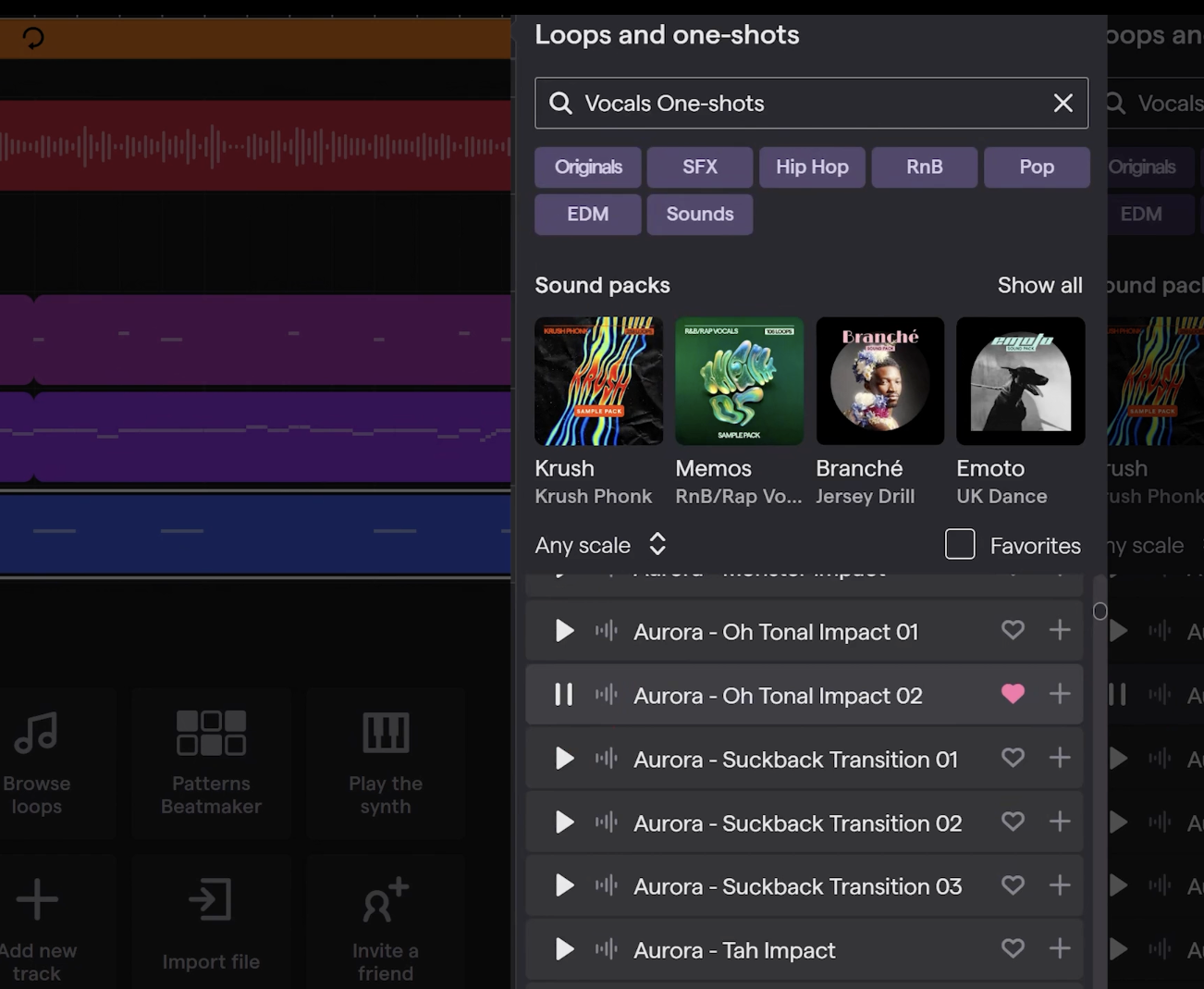Select the blue track clip
The height and width of the screenshot is (989, 1204).
[255, 533]
